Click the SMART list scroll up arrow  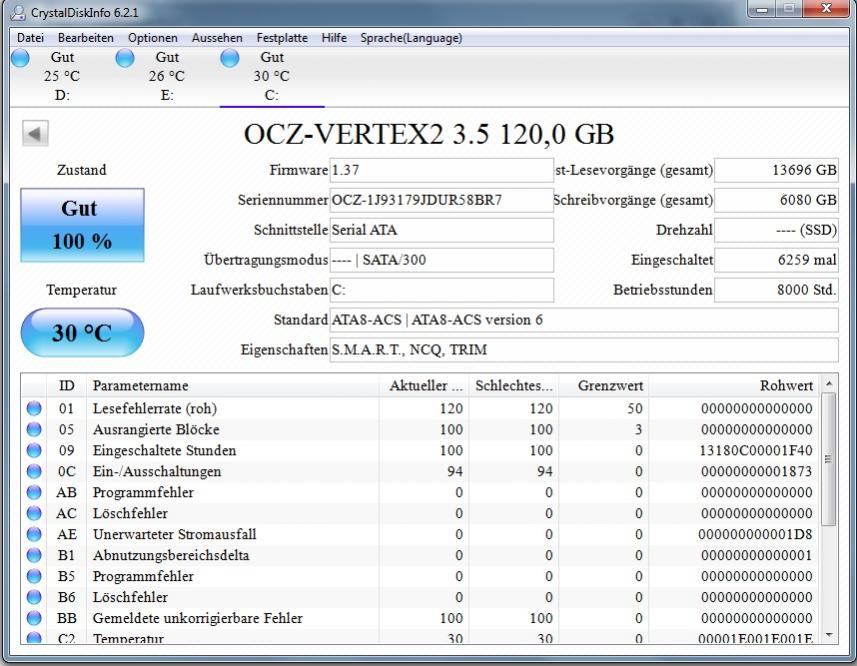click(829, 384)
